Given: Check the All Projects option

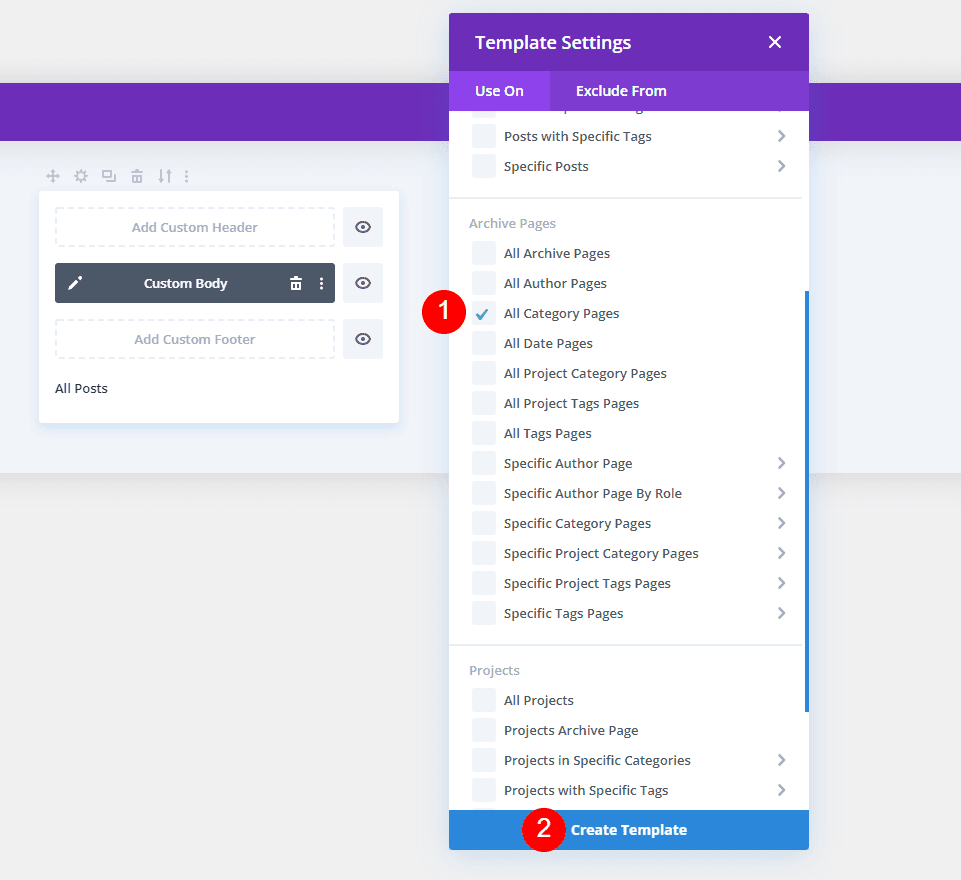Looking at the screenshot, I should click(481, 700).
